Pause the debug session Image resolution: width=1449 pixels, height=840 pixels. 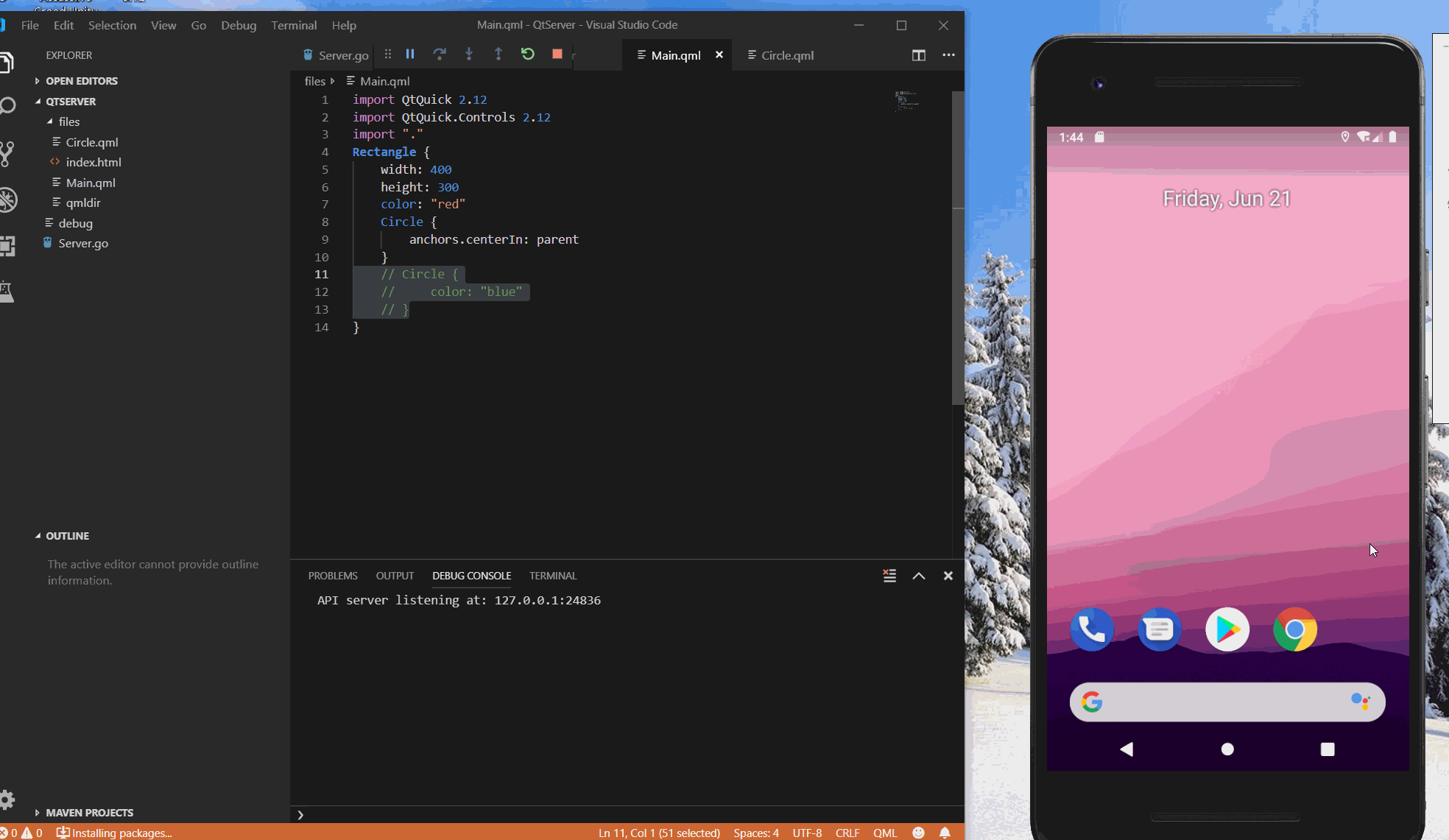pos(410,54)
